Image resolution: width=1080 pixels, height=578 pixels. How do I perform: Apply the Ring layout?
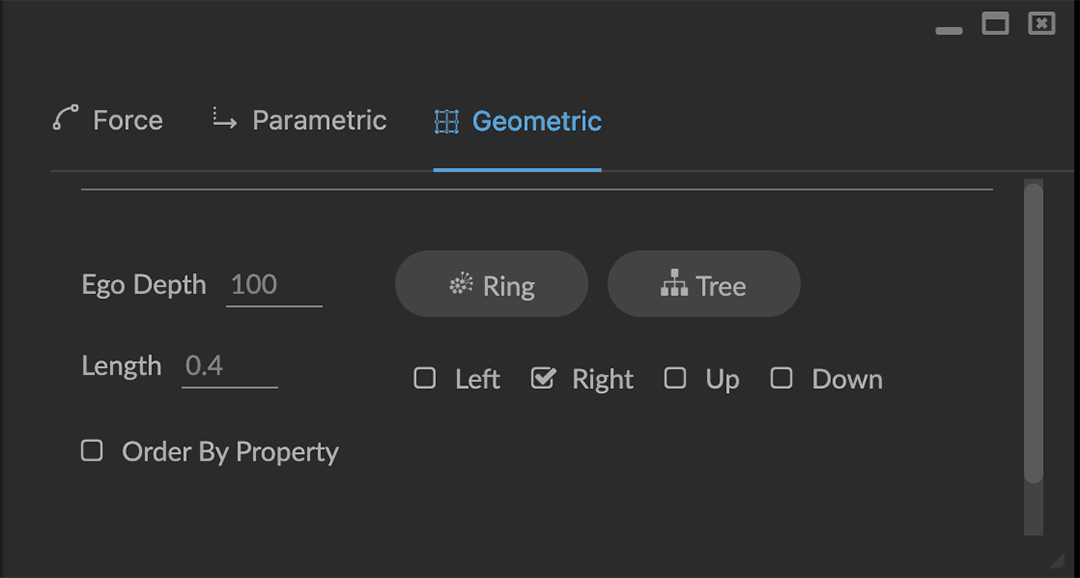tap(491, 285)
